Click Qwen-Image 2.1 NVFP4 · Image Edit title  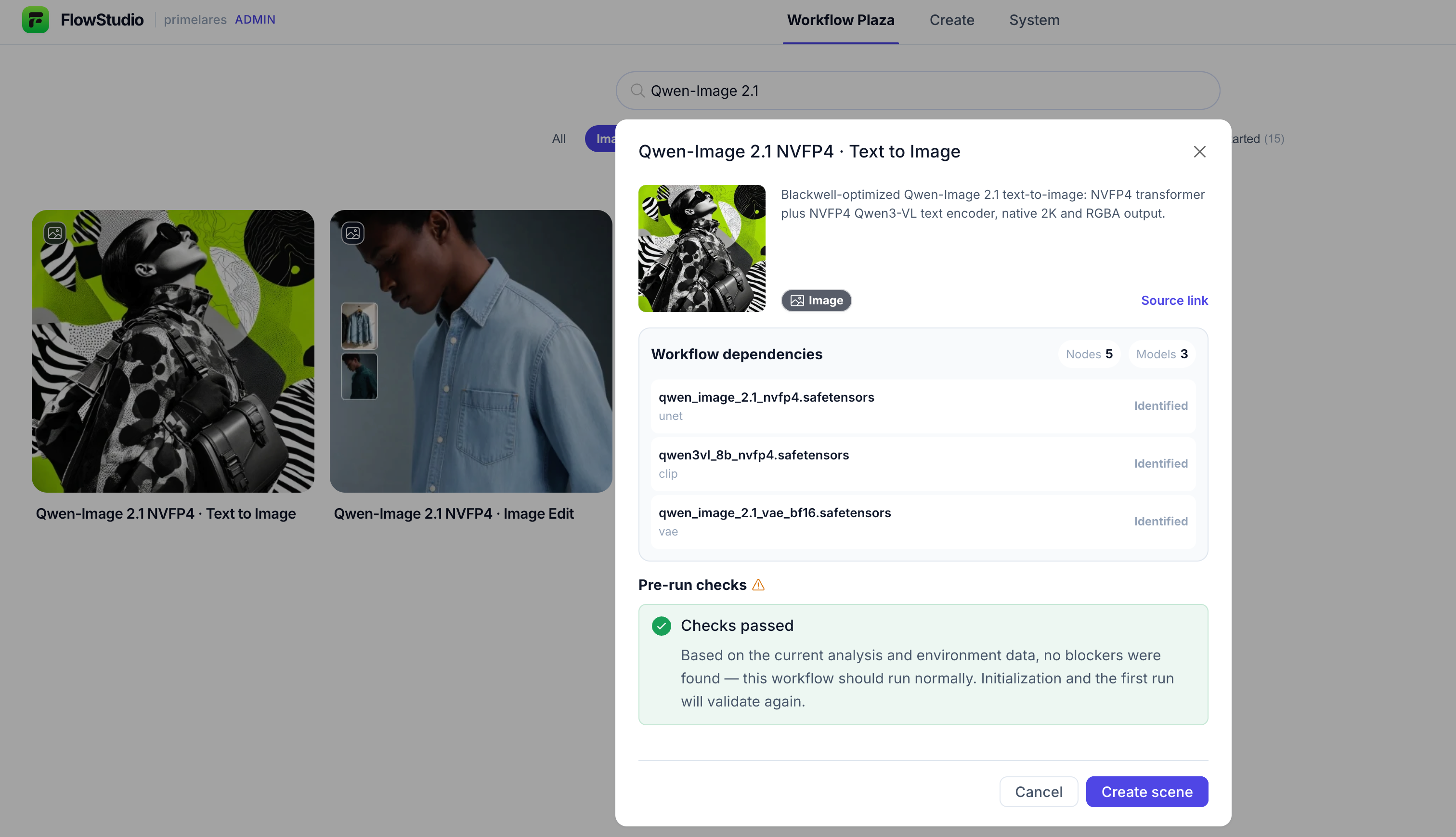(x=454, y=513)
